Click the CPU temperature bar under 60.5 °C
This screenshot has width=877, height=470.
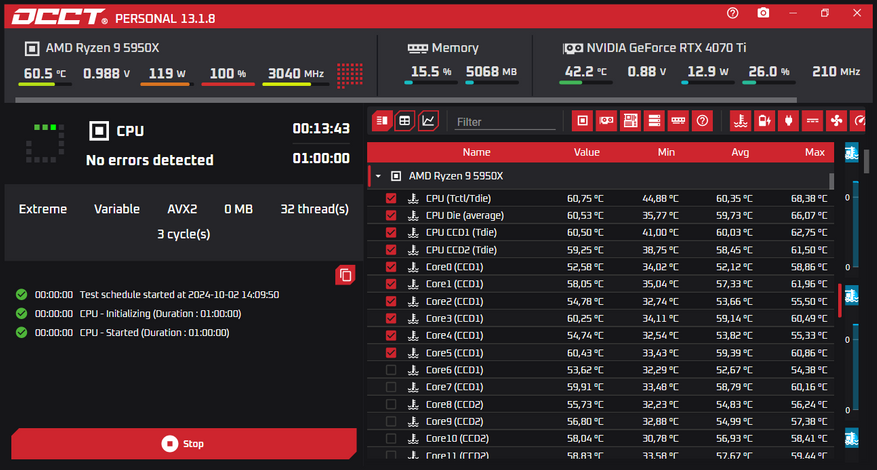[x=45, y=84]
